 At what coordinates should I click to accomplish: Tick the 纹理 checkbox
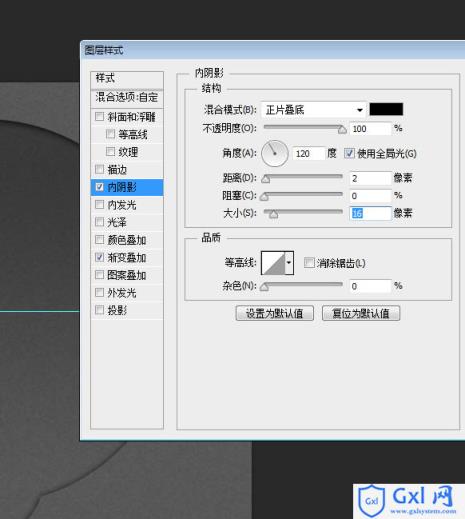pyautogui.click(x=110, y=152)
